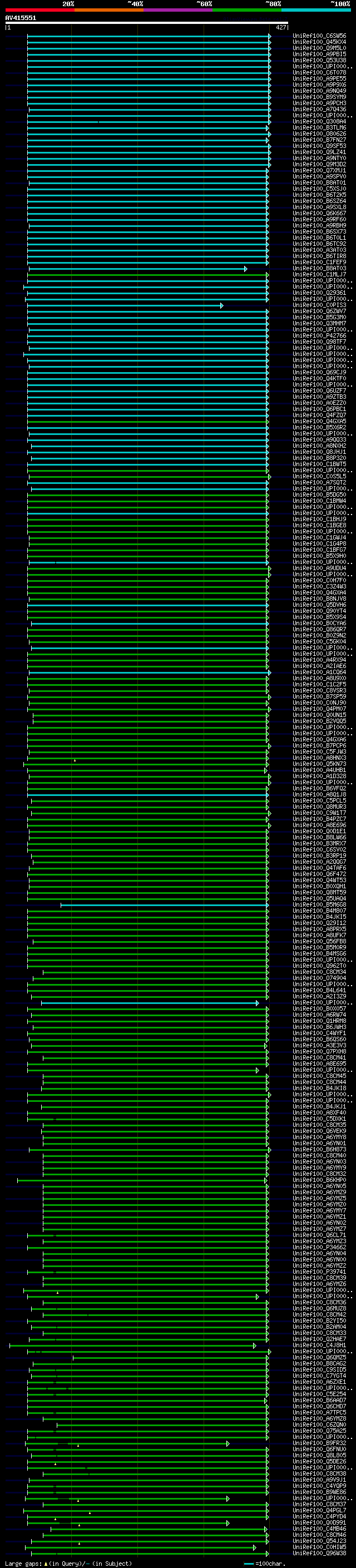Select cyan hit UniRef100_B5M6G8
This screenshot has height=1568, width=356.
coord(319,905)
